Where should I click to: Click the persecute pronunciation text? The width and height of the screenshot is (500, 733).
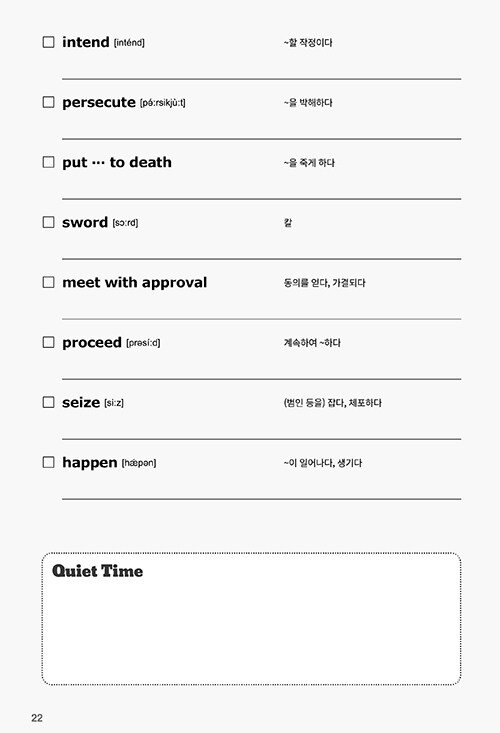[x=163, y=103]
